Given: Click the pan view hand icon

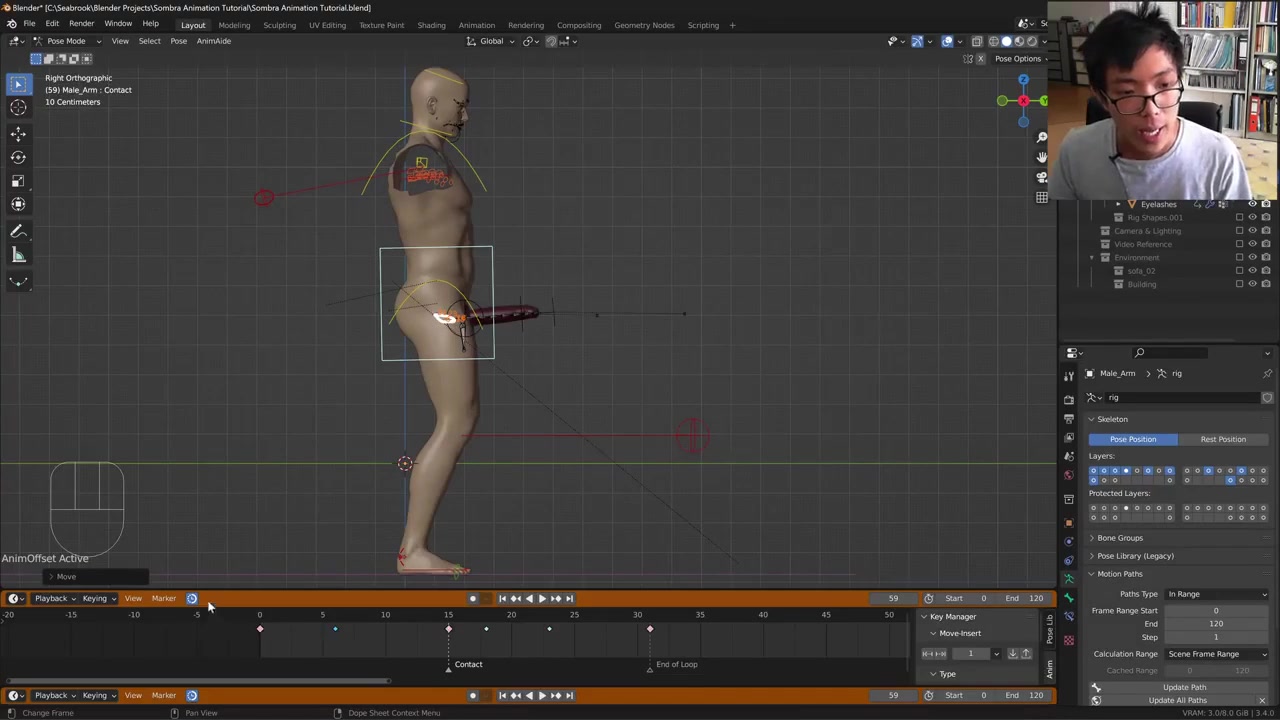Looking at the screenshot, I should click(1041, 157).
